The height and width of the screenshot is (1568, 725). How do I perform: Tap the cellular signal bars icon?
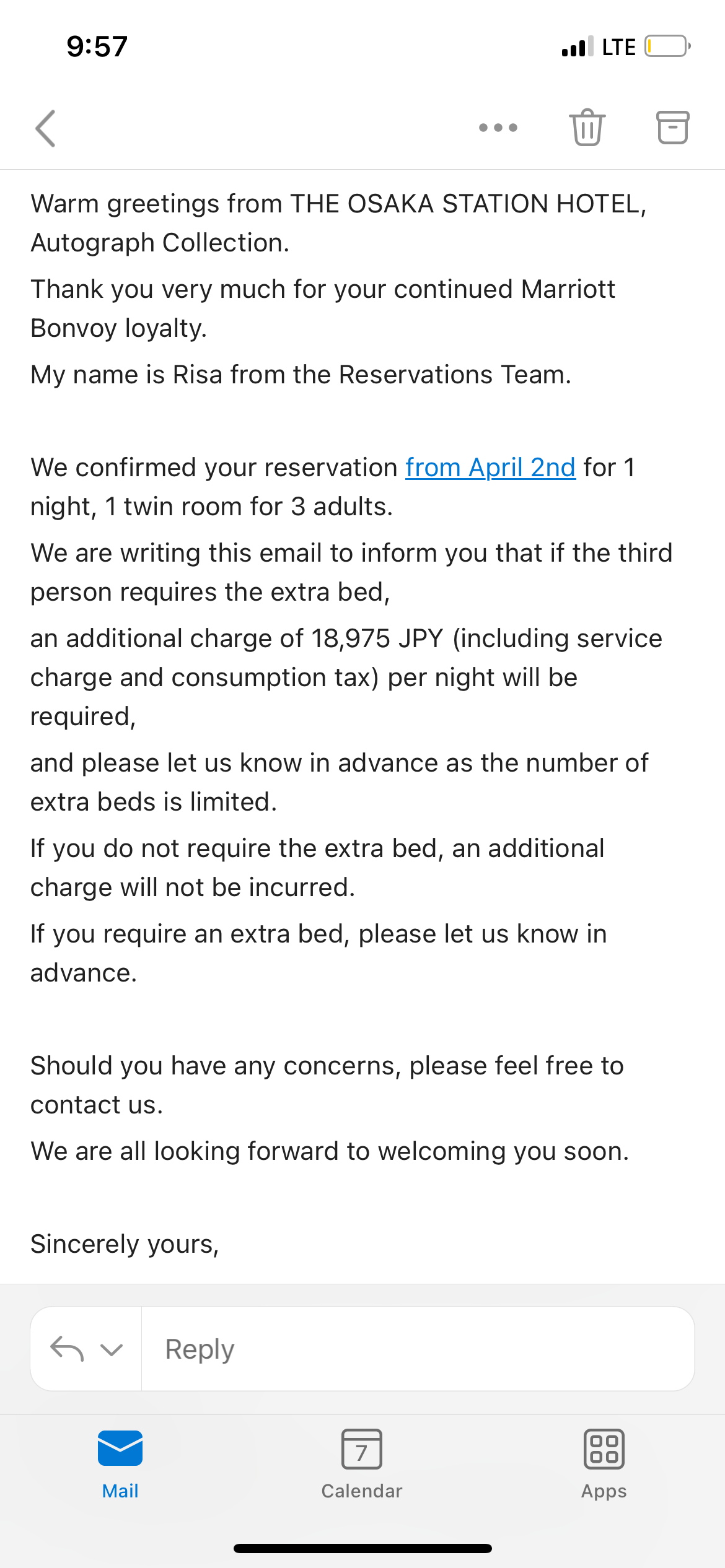pos(577,46)
